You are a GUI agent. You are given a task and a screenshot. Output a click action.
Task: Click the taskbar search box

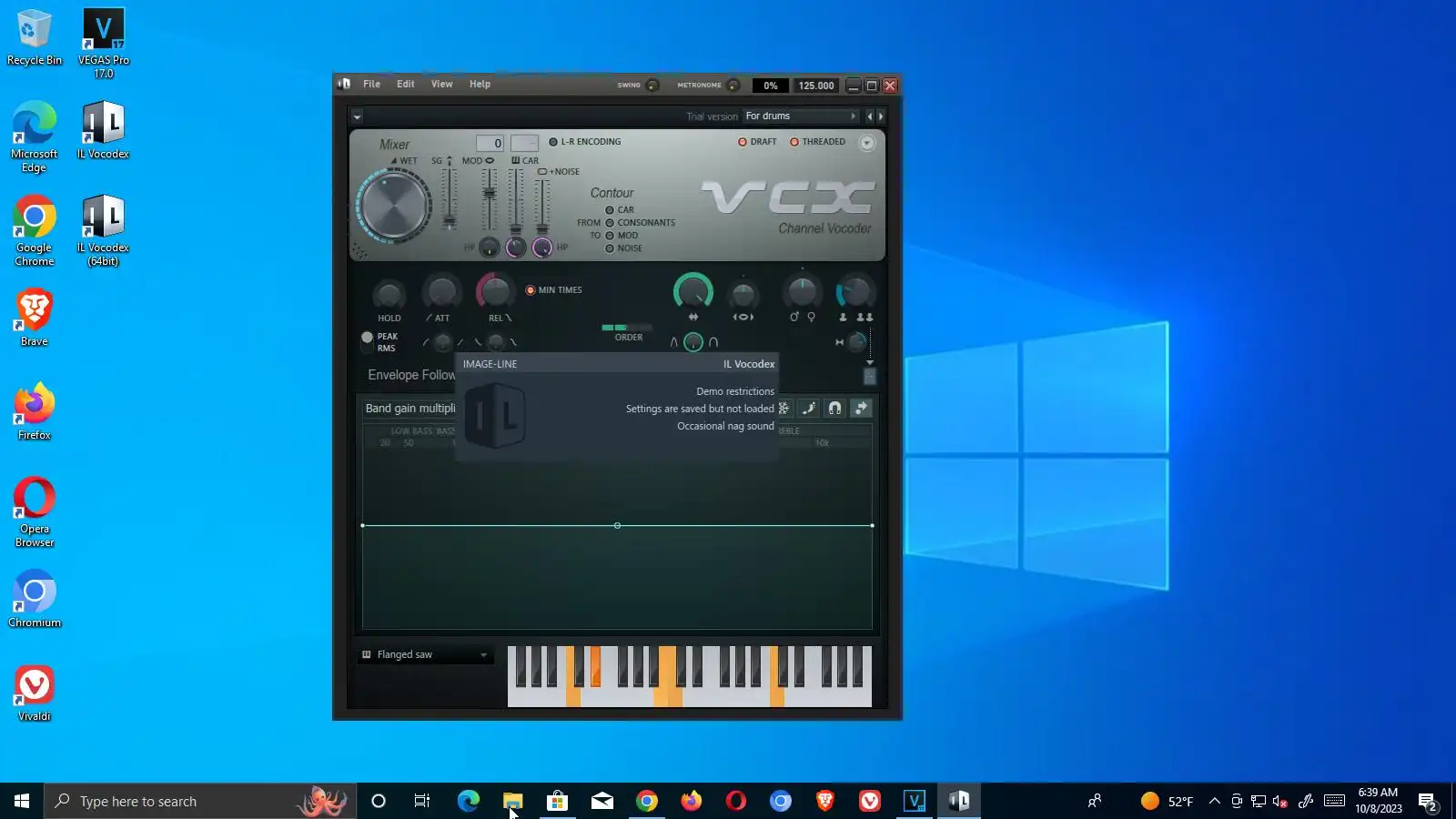pyautogui.click(x=199, y=801)
